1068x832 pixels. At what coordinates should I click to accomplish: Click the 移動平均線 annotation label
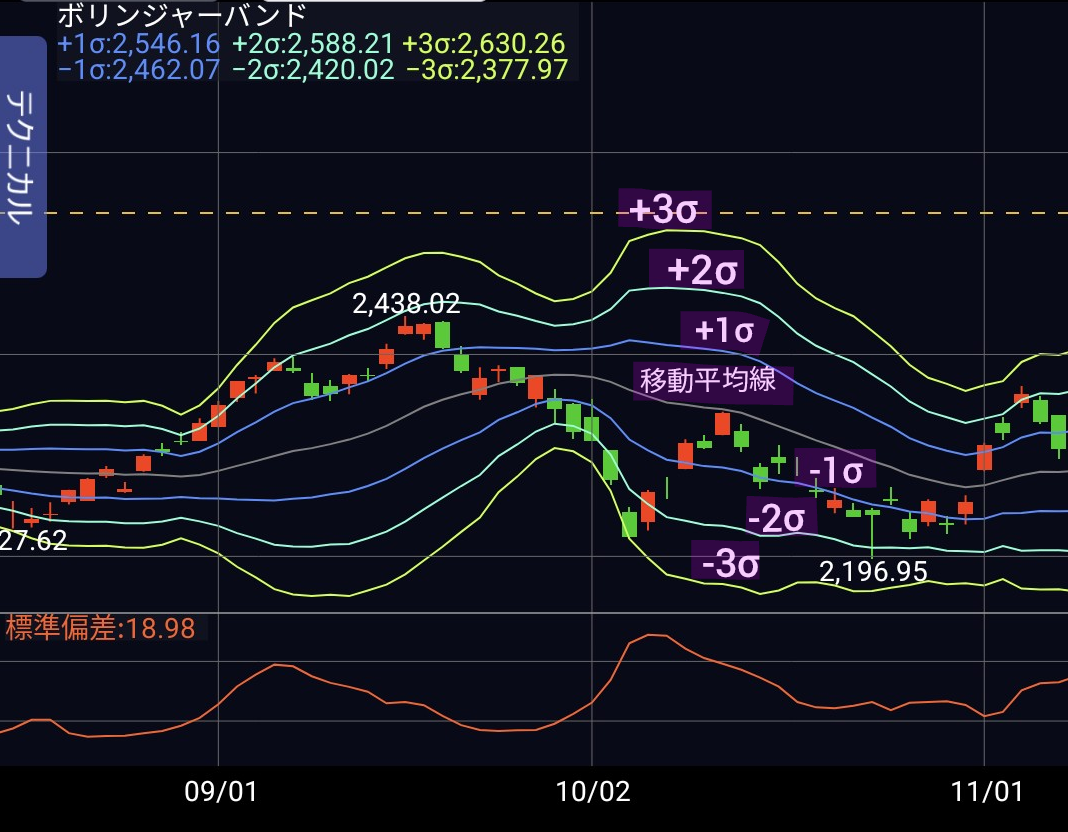click(x=714, y=382)
